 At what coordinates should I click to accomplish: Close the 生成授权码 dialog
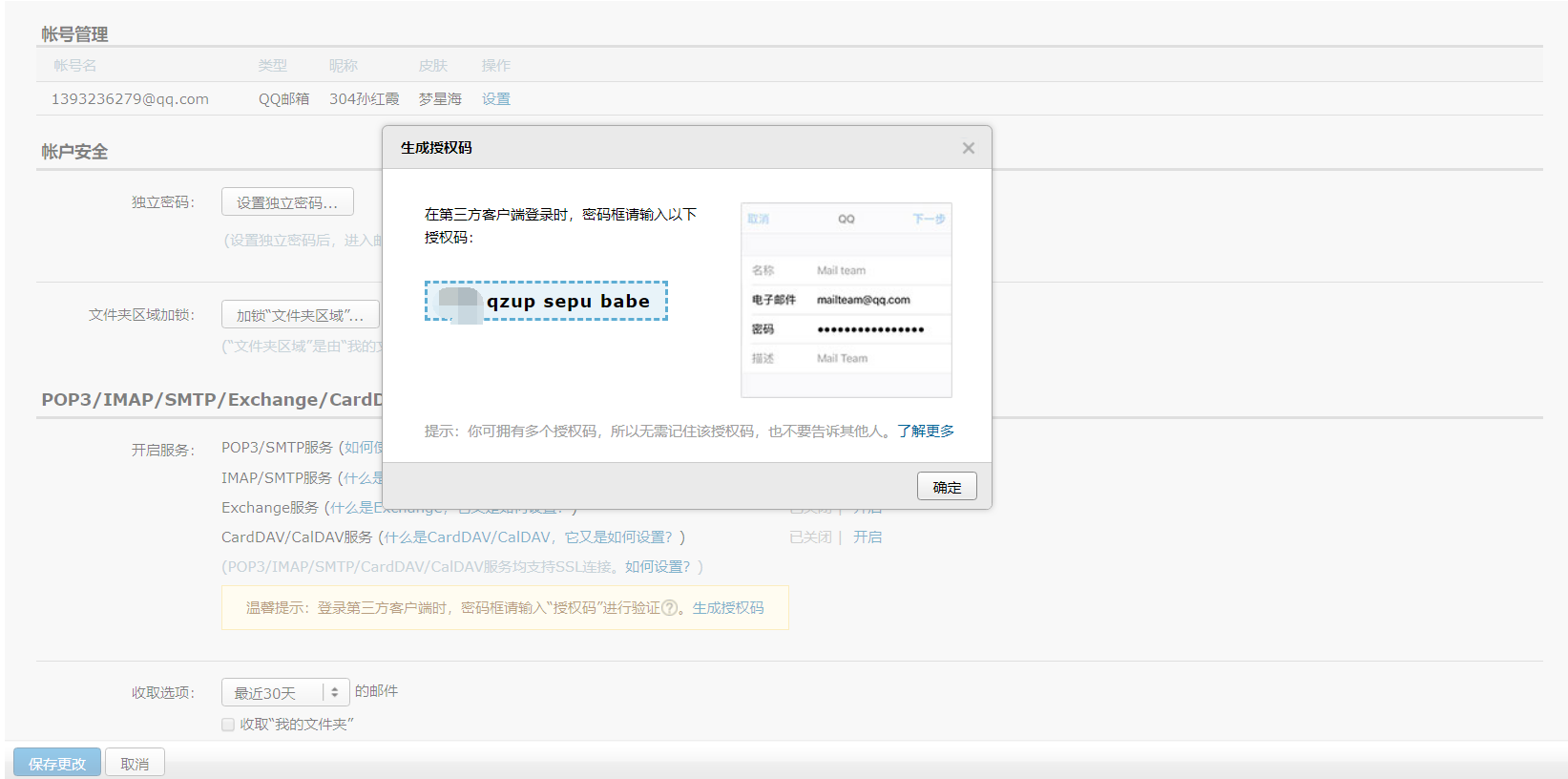pos(968,148)
